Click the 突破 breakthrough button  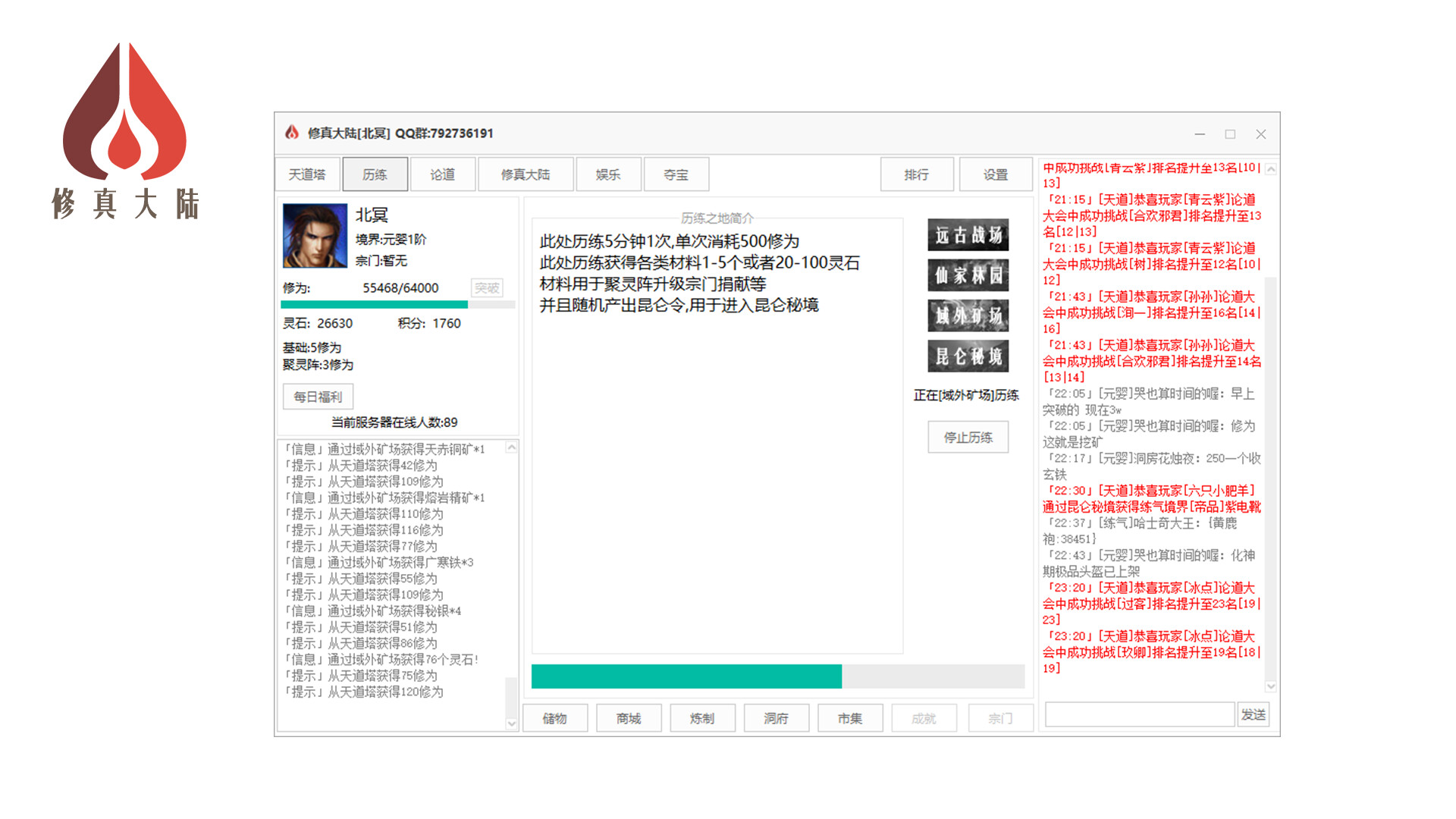(486, 287)
